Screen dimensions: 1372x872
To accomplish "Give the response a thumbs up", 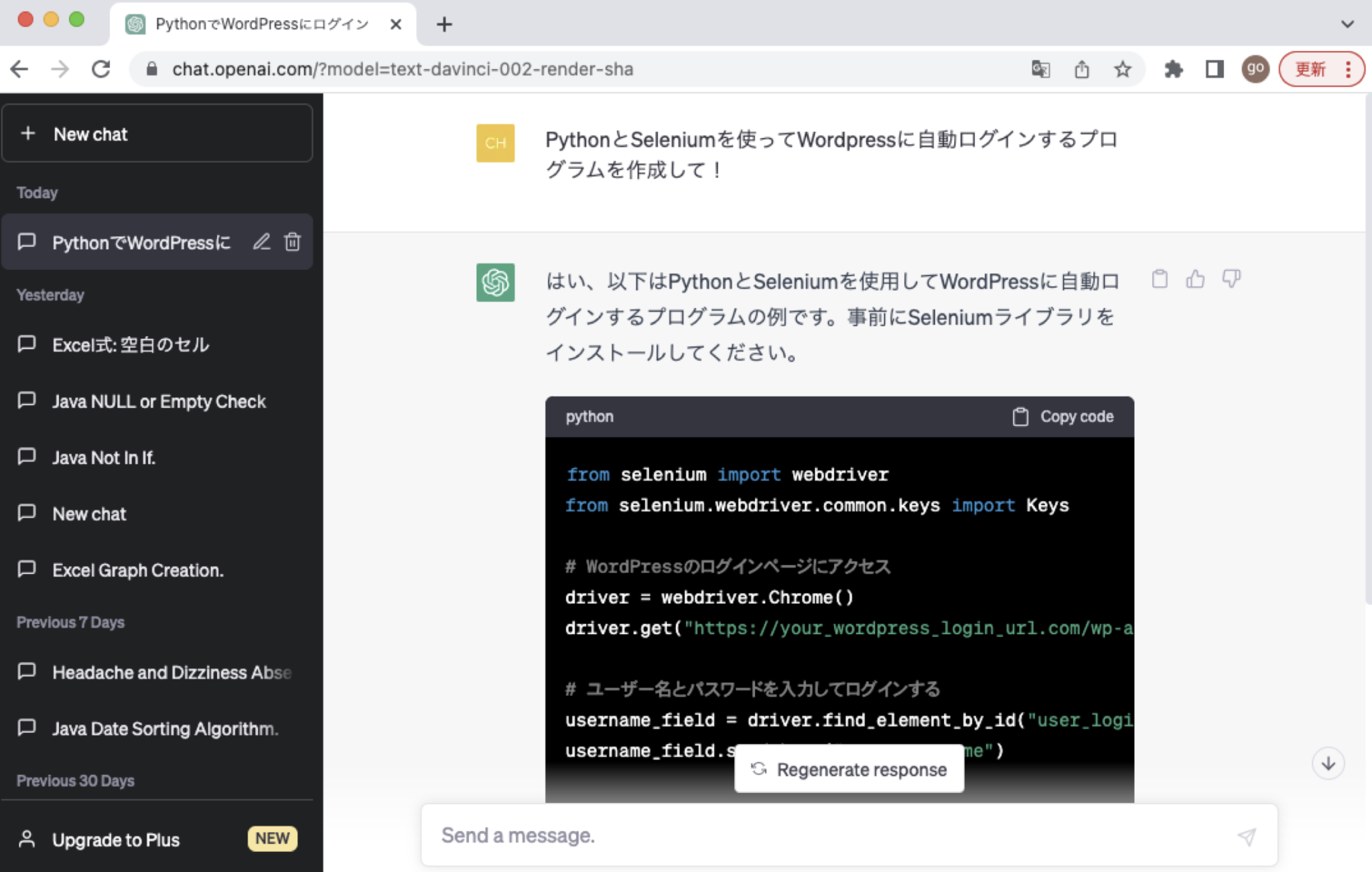I will pyautogui.click(x=1197, y=279).
